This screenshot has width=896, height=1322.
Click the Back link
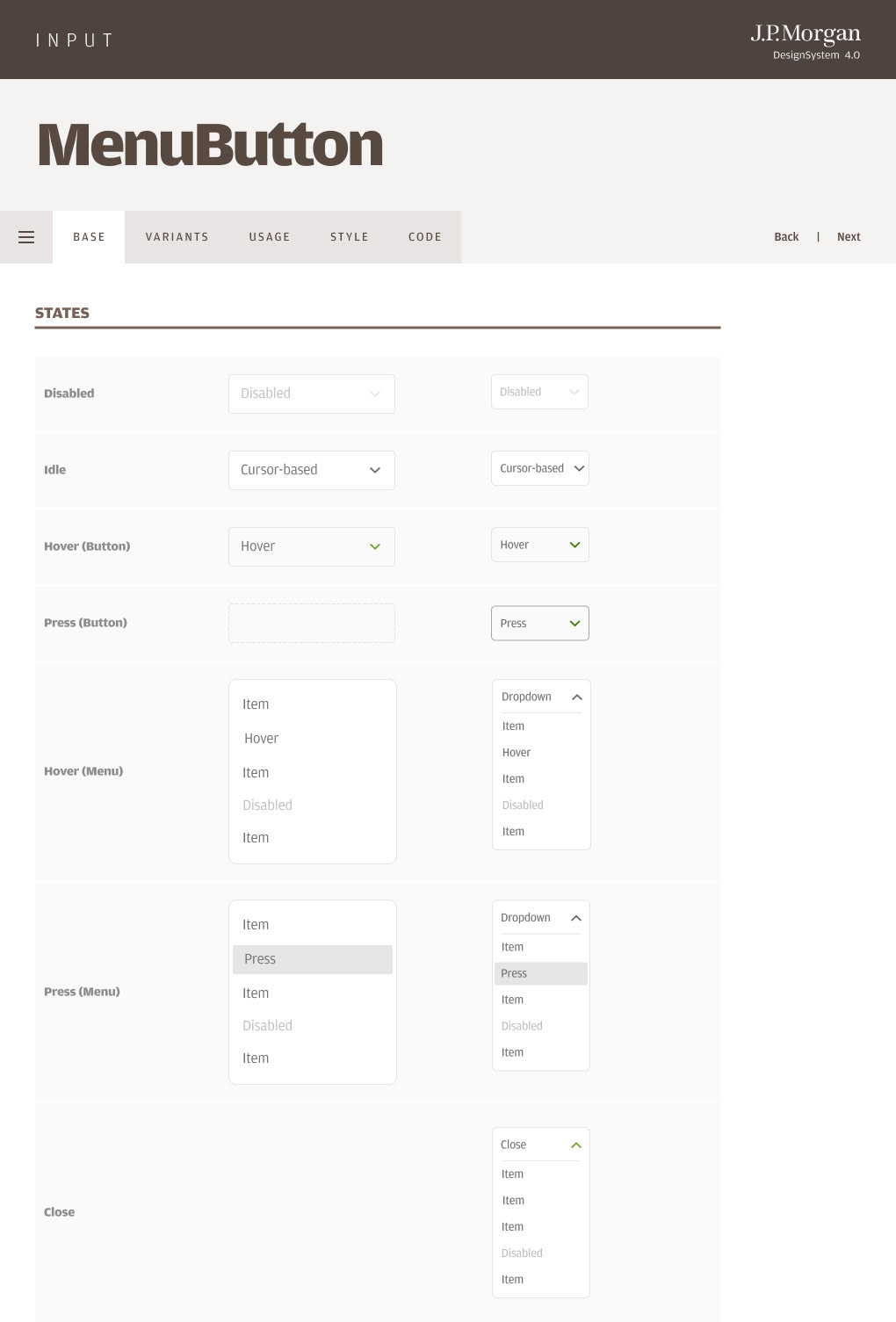click(786, 237)
